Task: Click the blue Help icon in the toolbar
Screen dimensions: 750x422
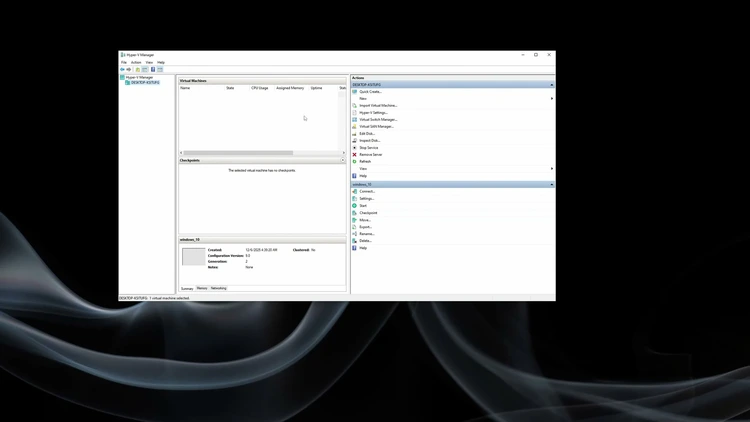Action: [153, 69]
